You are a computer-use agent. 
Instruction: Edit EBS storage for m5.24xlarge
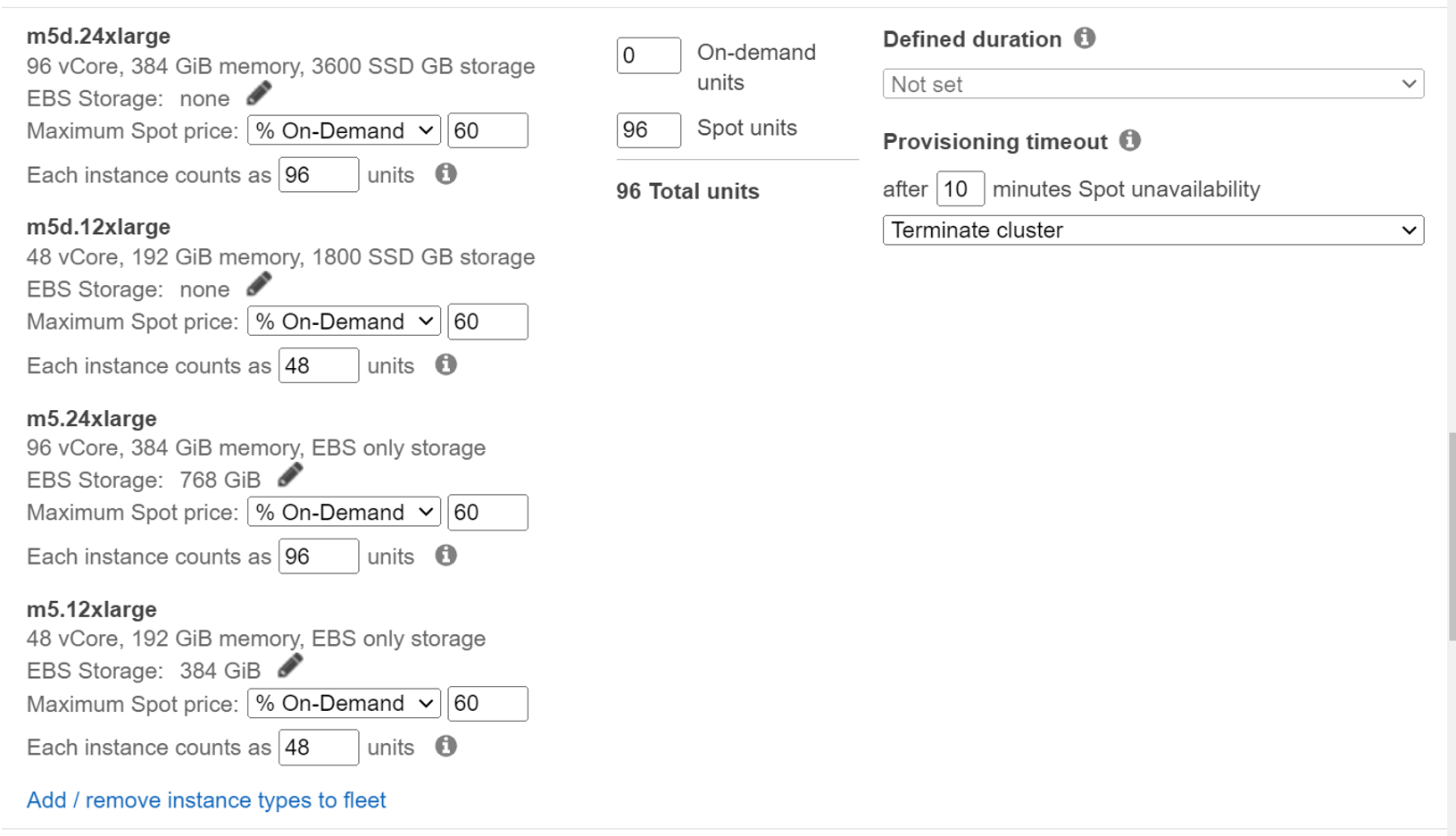(x=290, y=476)
